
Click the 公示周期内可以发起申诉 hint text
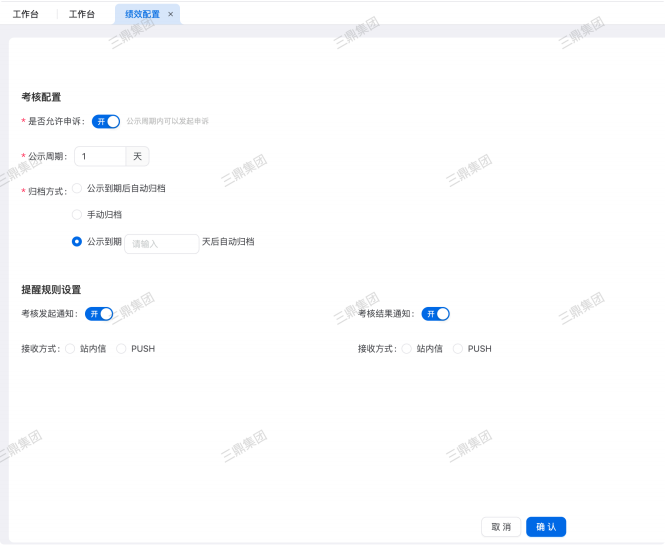[x=167, y=121]
